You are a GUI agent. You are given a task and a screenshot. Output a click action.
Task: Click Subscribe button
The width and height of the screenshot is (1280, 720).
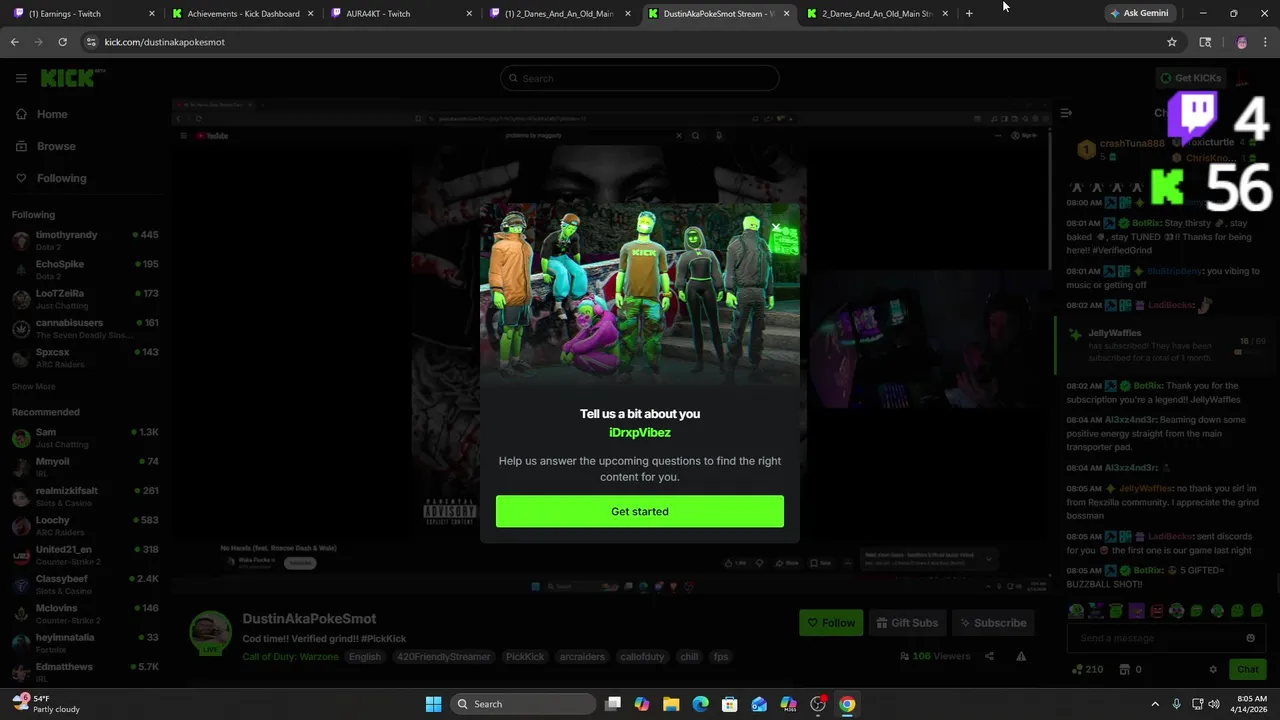[993, 623]
